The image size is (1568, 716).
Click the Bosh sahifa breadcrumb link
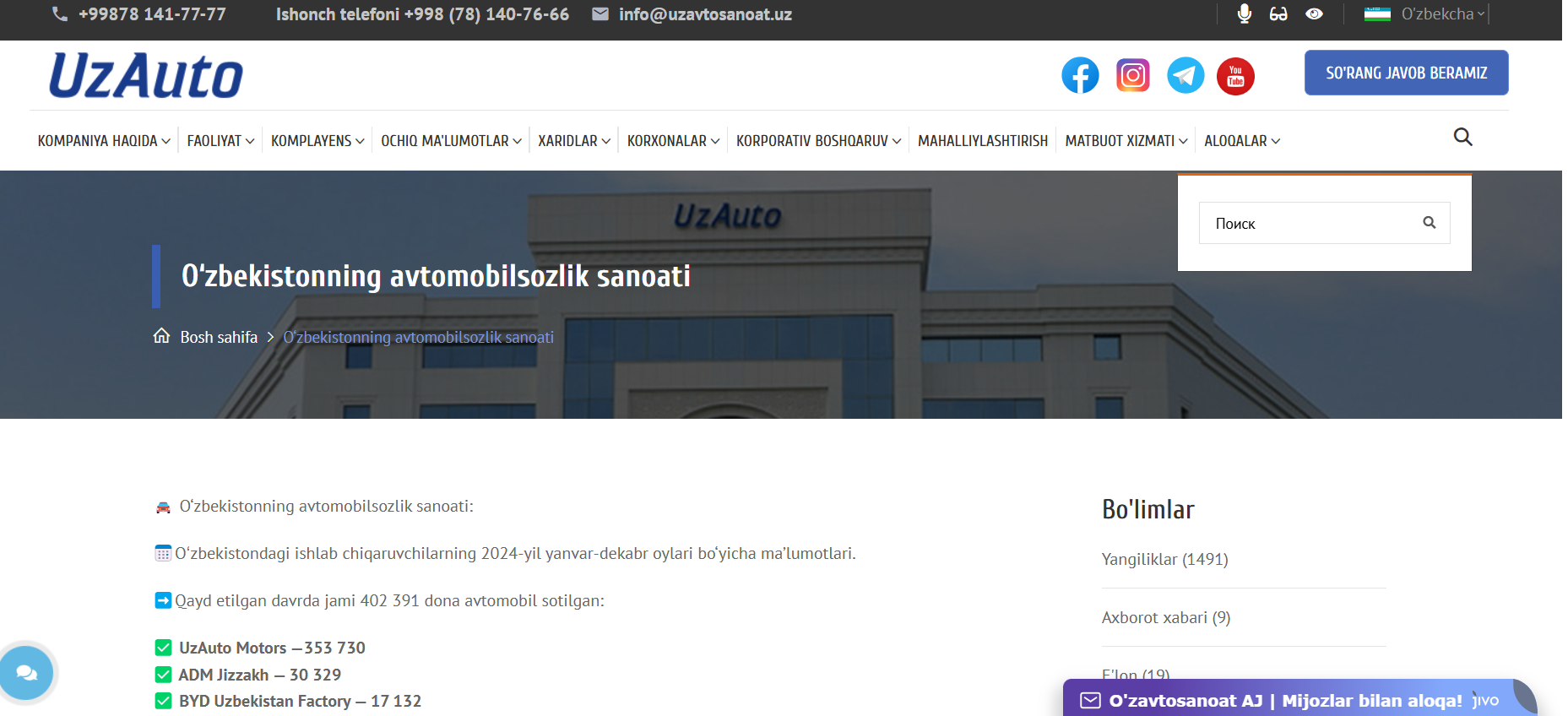point(219,337)
